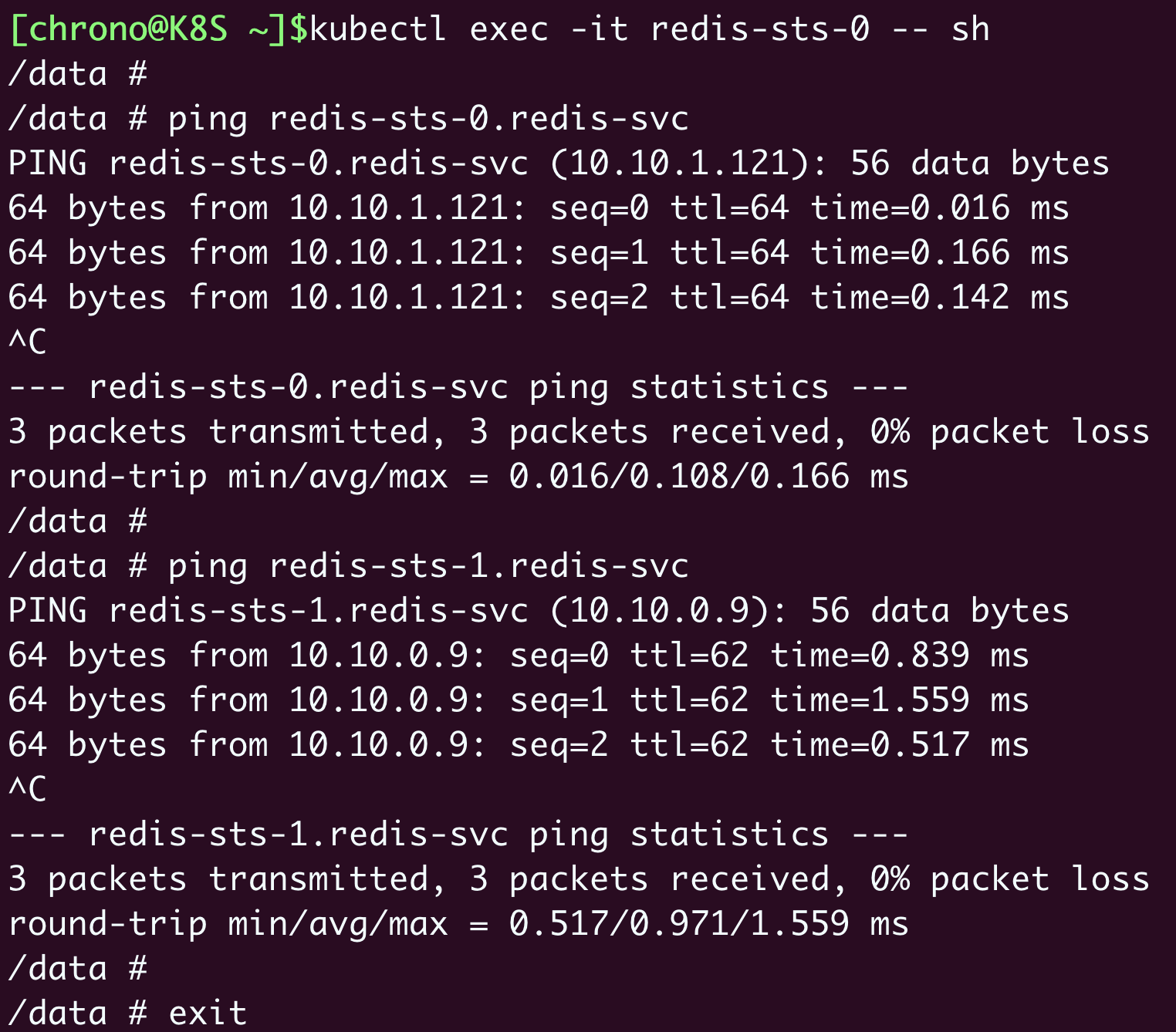Click the first ping redis-sts-0.redis-svc command
The height and width of the screenshot is (1032, 1176).
point(427,119)
